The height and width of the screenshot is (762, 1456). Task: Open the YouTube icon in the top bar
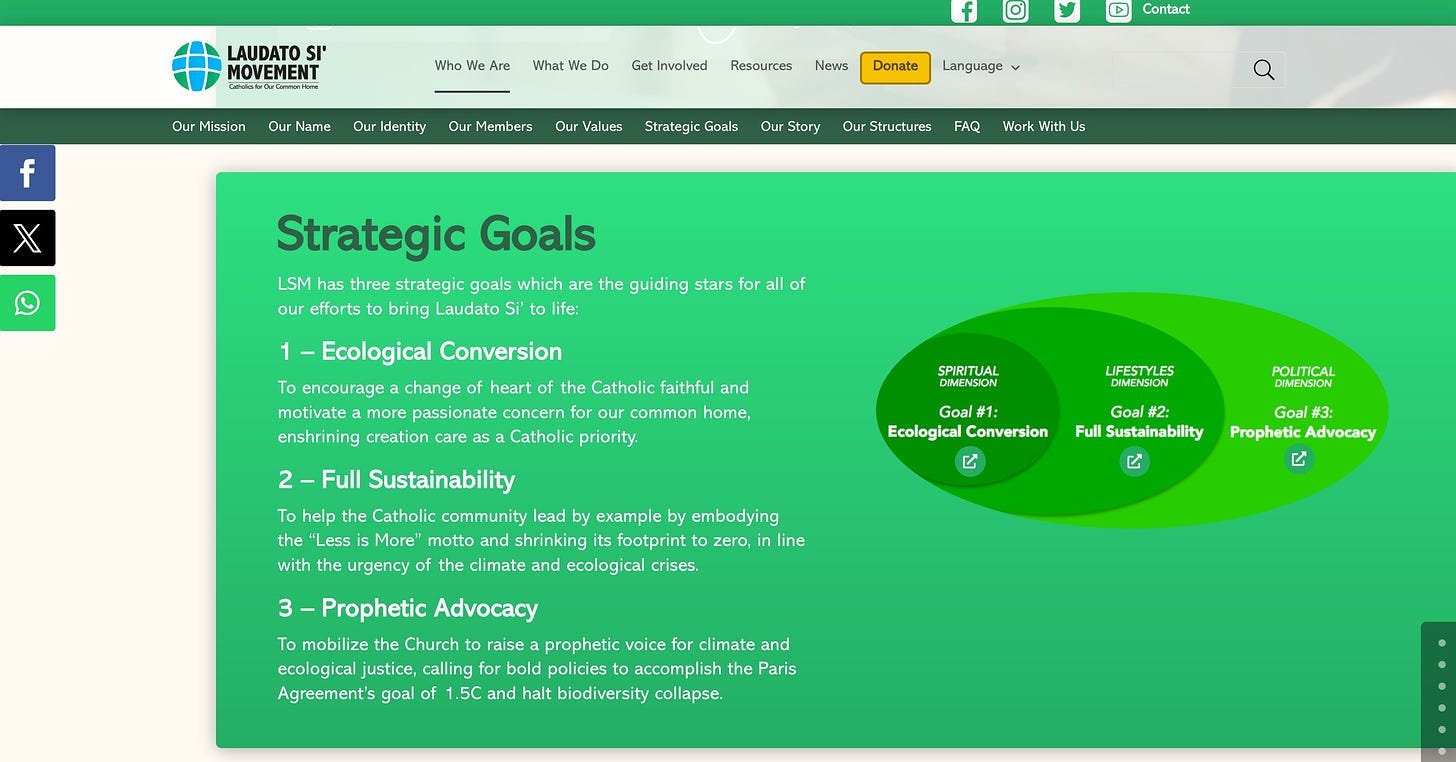1119,10
